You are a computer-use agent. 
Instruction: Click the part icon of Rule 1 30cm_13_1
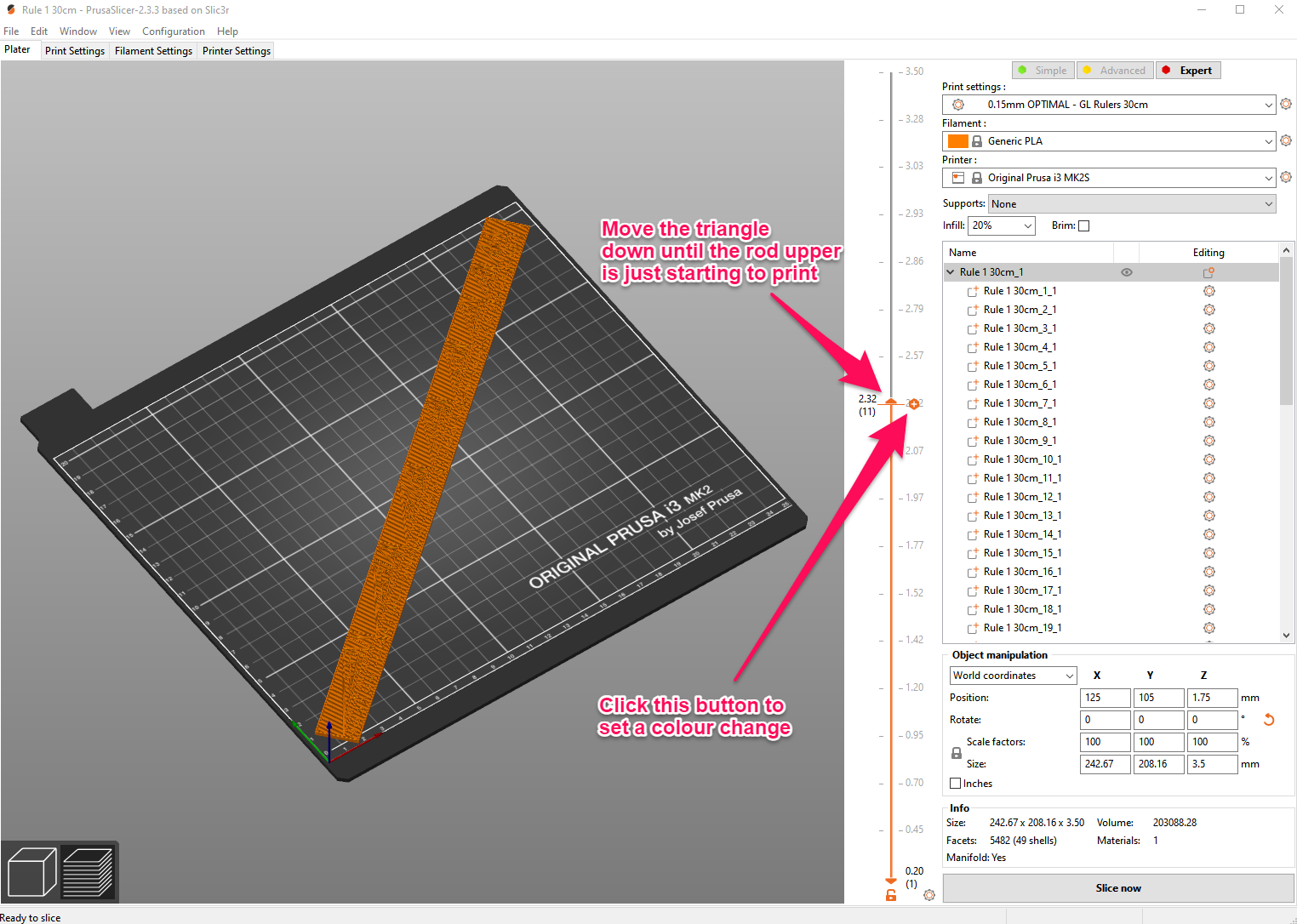(973, 516)
